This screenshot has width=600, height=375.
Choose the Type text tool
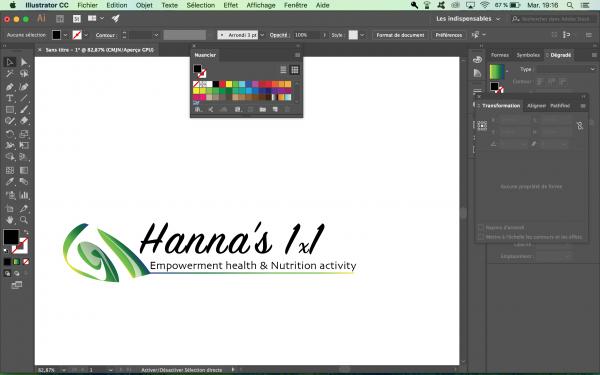point(10,98)
